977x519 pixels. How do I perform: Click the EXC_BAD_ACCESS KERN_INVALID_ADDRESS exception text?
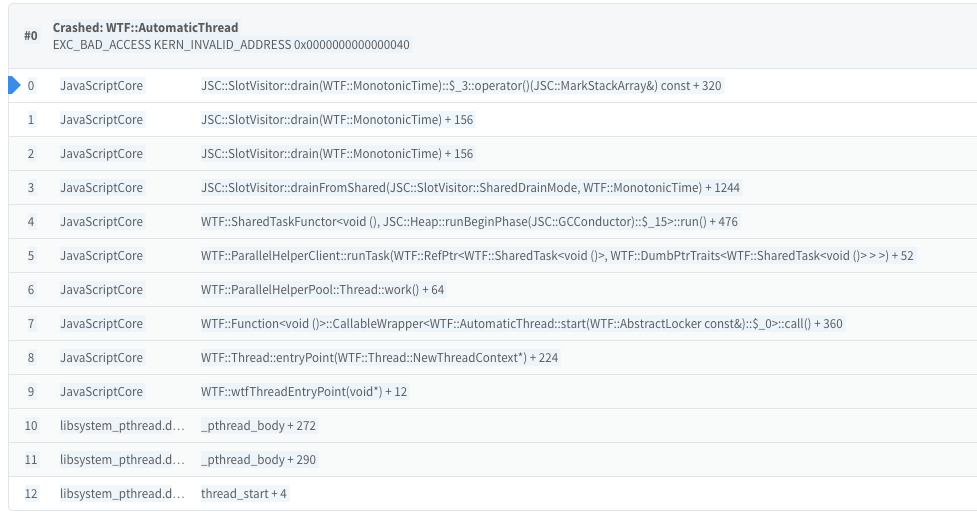pos(230,45)
